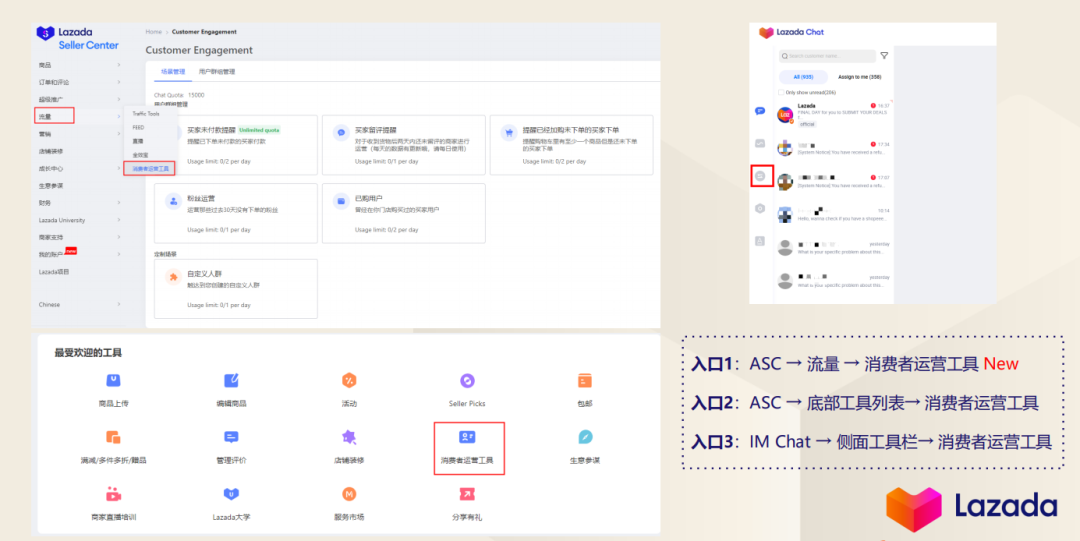The width and height of the screenshot is (1080, 541).
Task: Open the 活动 percent icon
Action: (349, 380)
